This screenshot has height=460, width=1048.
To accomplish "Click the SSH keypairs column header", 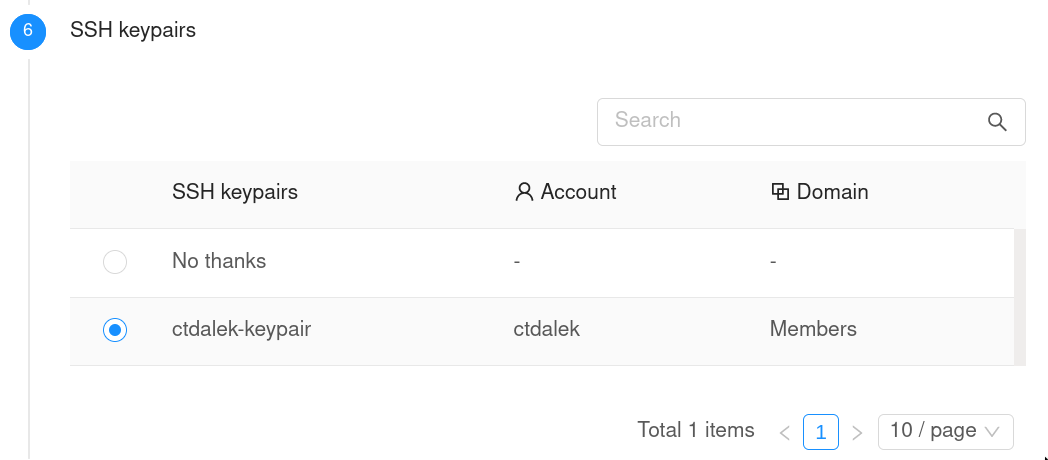I will (x=235, y=192).
